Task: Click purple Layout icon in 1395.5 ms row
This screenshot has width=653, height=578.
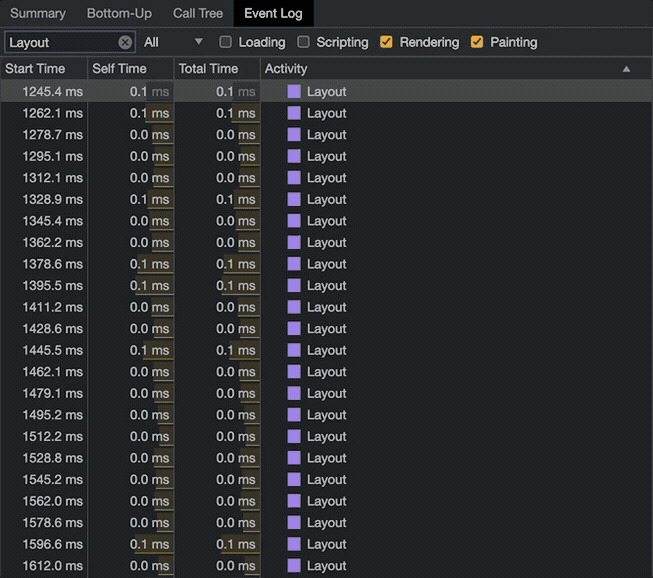Action: click(294, 286)
